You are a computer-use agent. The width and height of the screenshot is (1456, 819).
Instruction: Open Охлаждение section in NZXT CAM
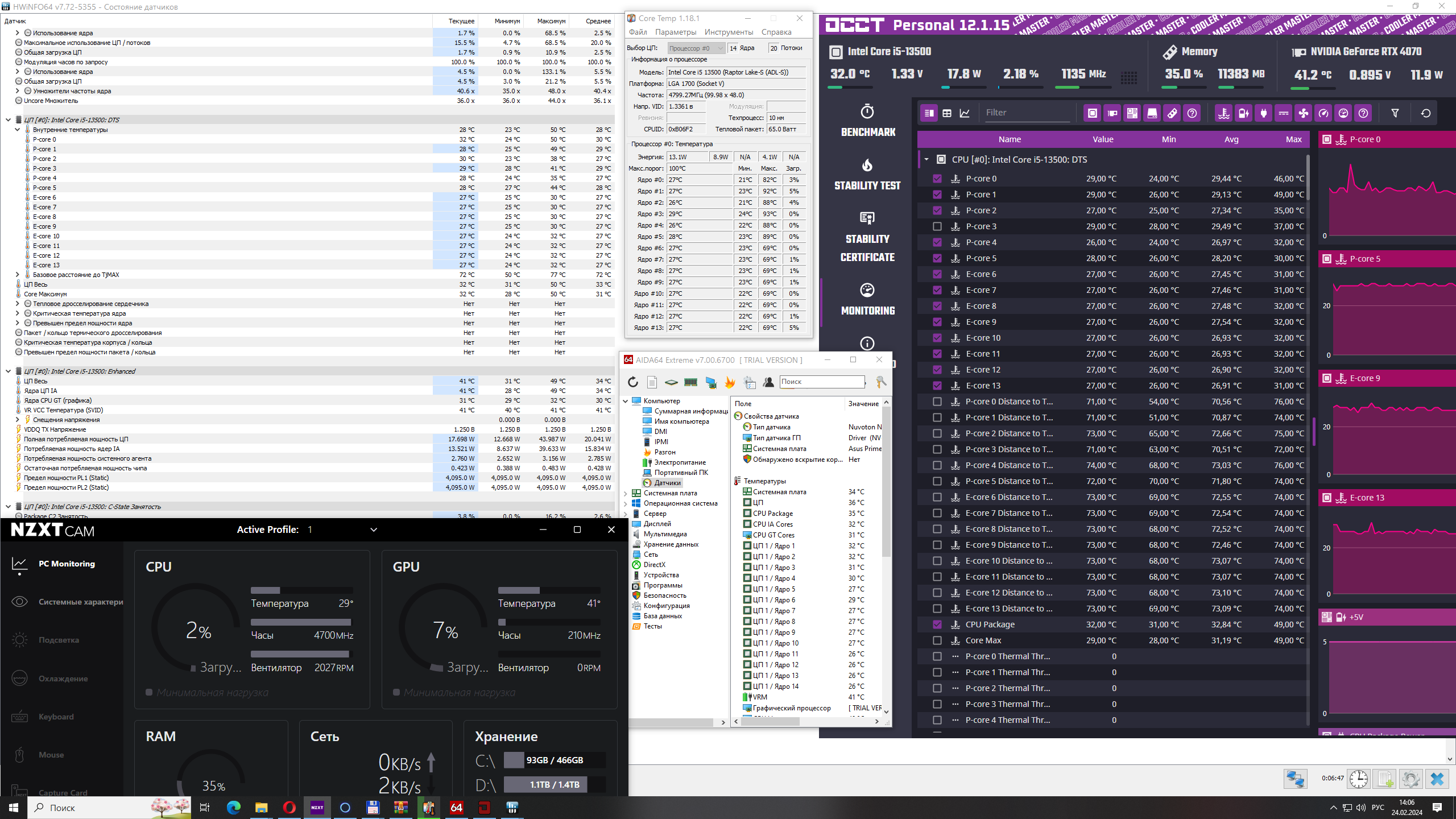[x=63, y=679]
